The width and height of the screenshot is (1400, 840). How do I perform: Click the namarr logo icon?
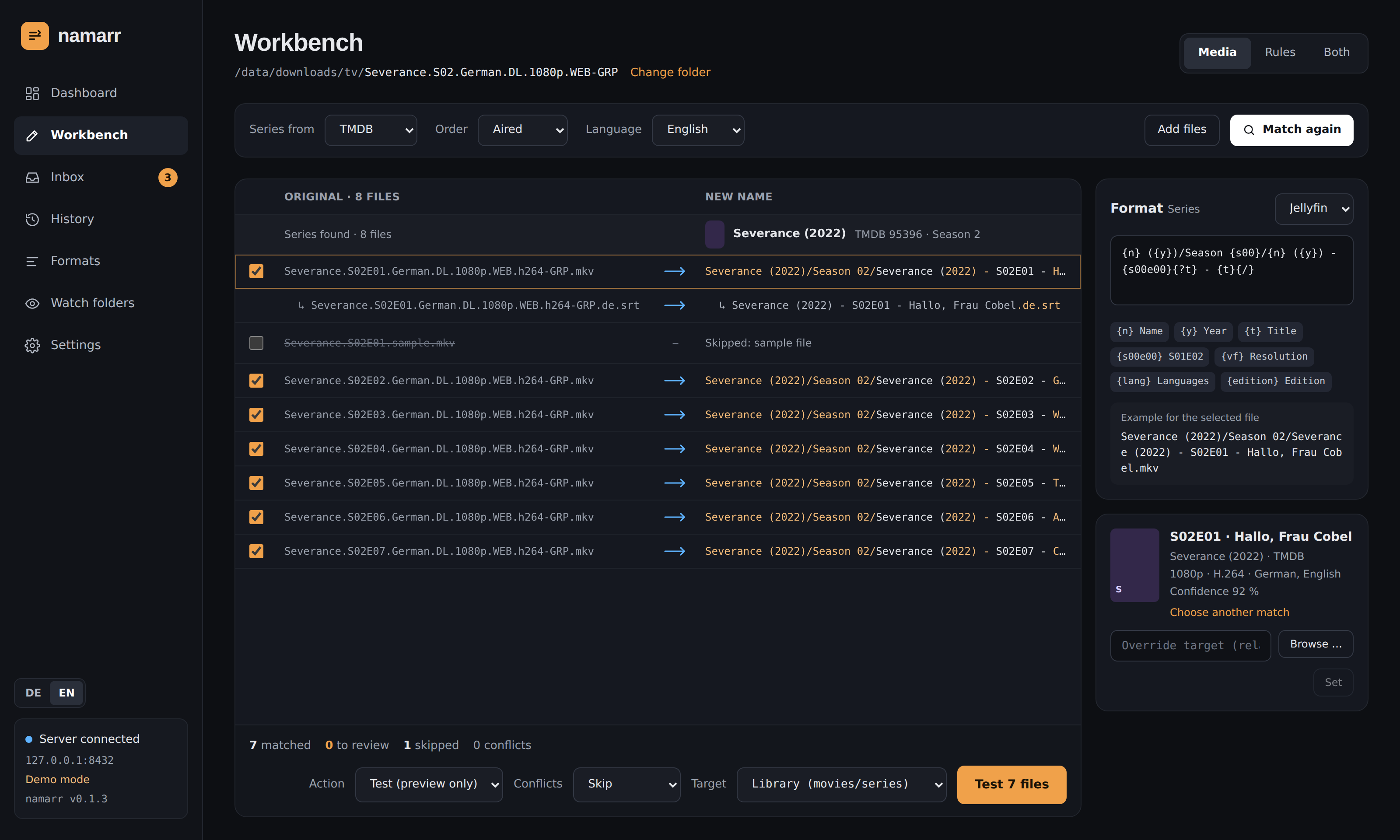35,36
